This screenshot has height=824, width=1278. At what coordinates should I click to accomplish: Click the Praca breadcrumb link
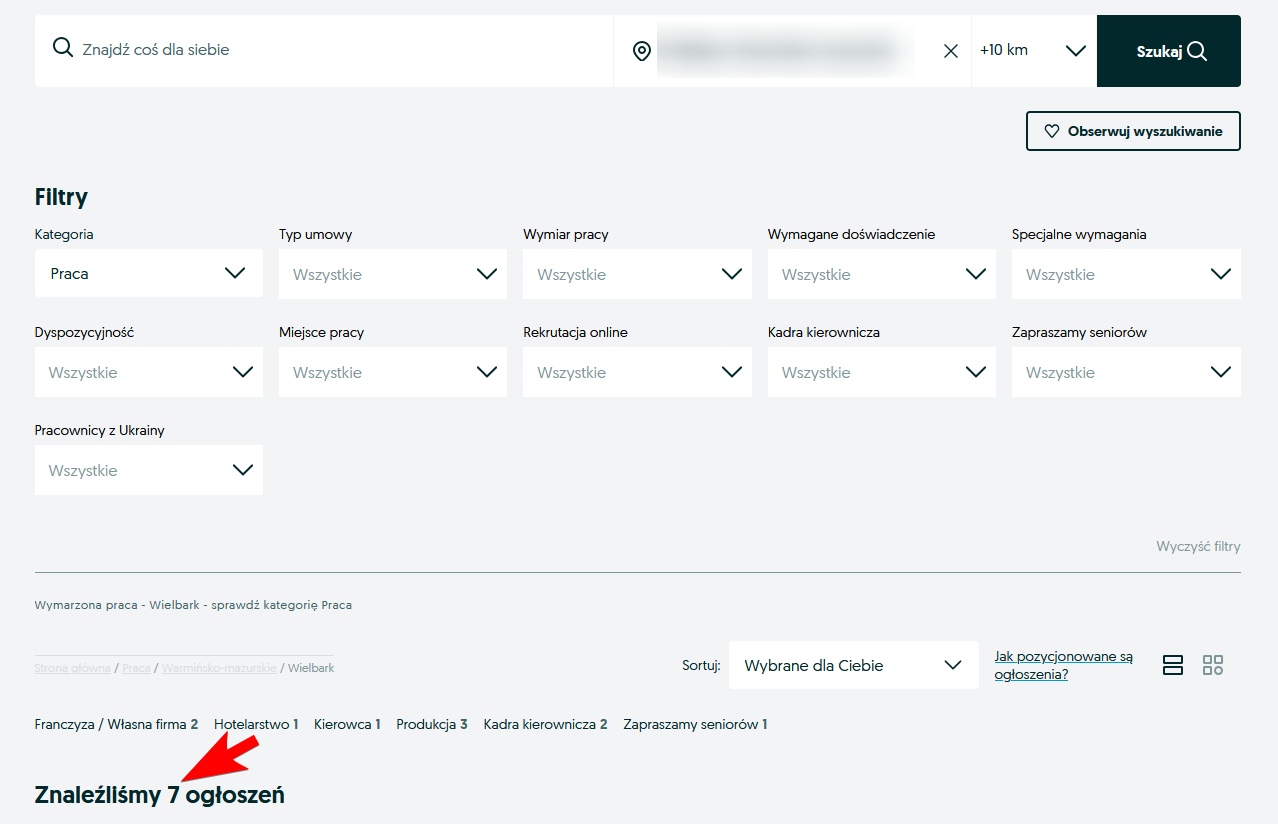(x=136, y=668)
